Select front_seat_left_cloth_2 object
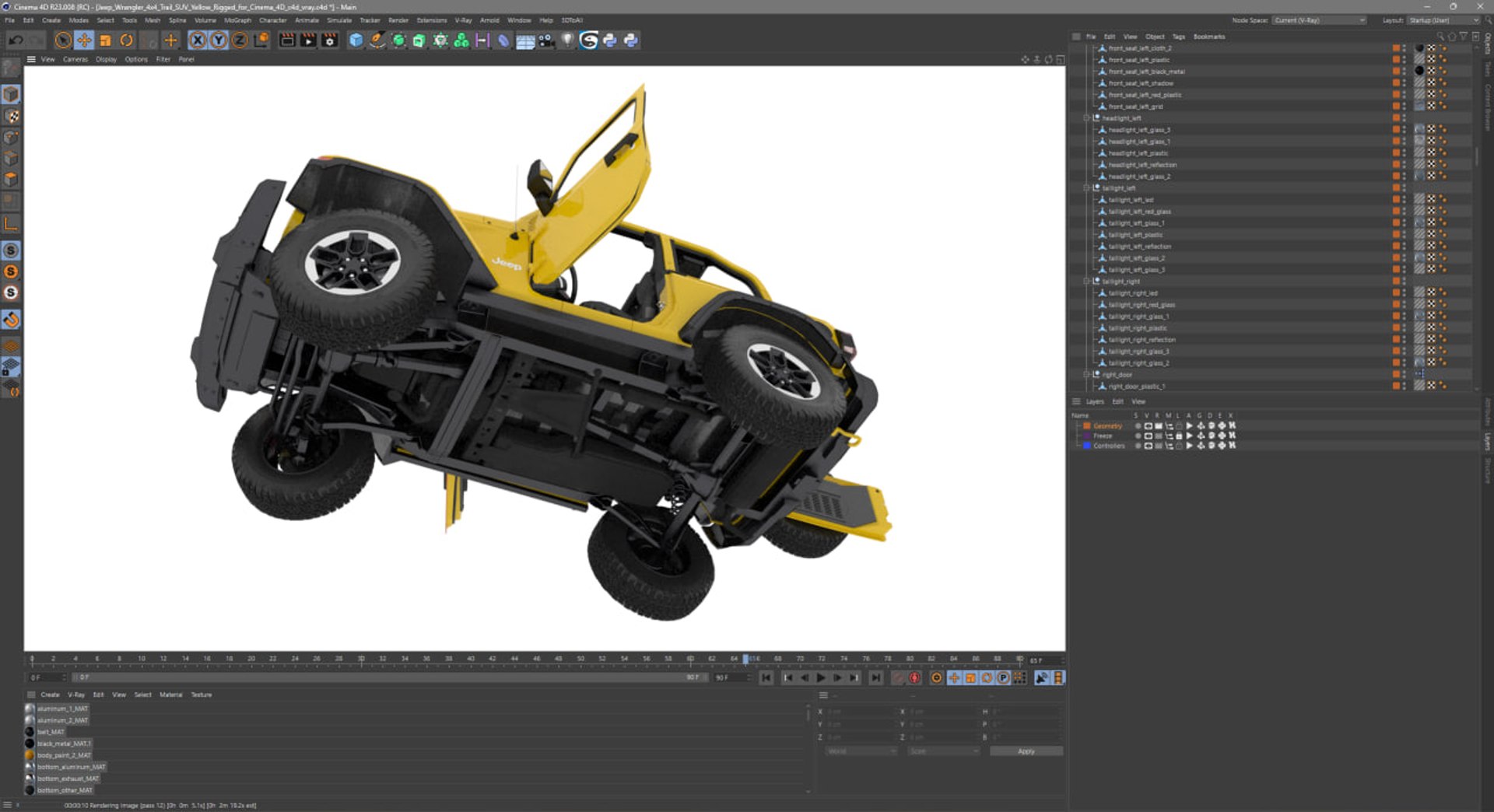Image resolution: width=1494 pixels, height=812 pixels. click(1140, 48)
